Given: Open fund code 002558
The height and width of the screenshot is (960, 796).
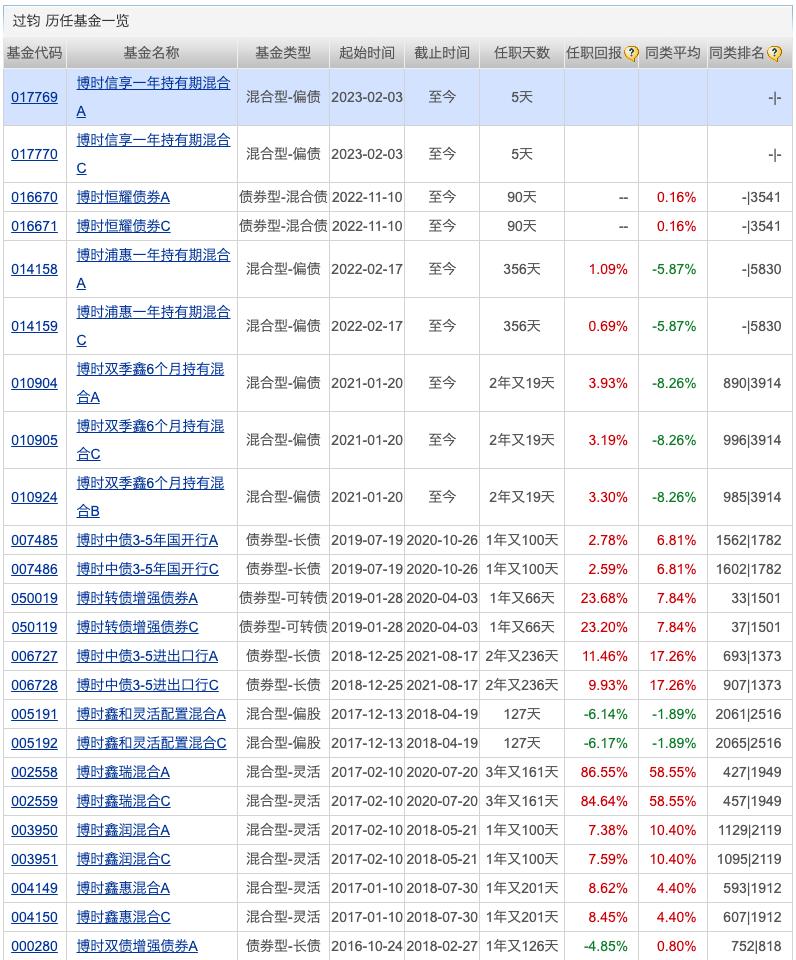Looking at the screenshot, I should 34,772.
